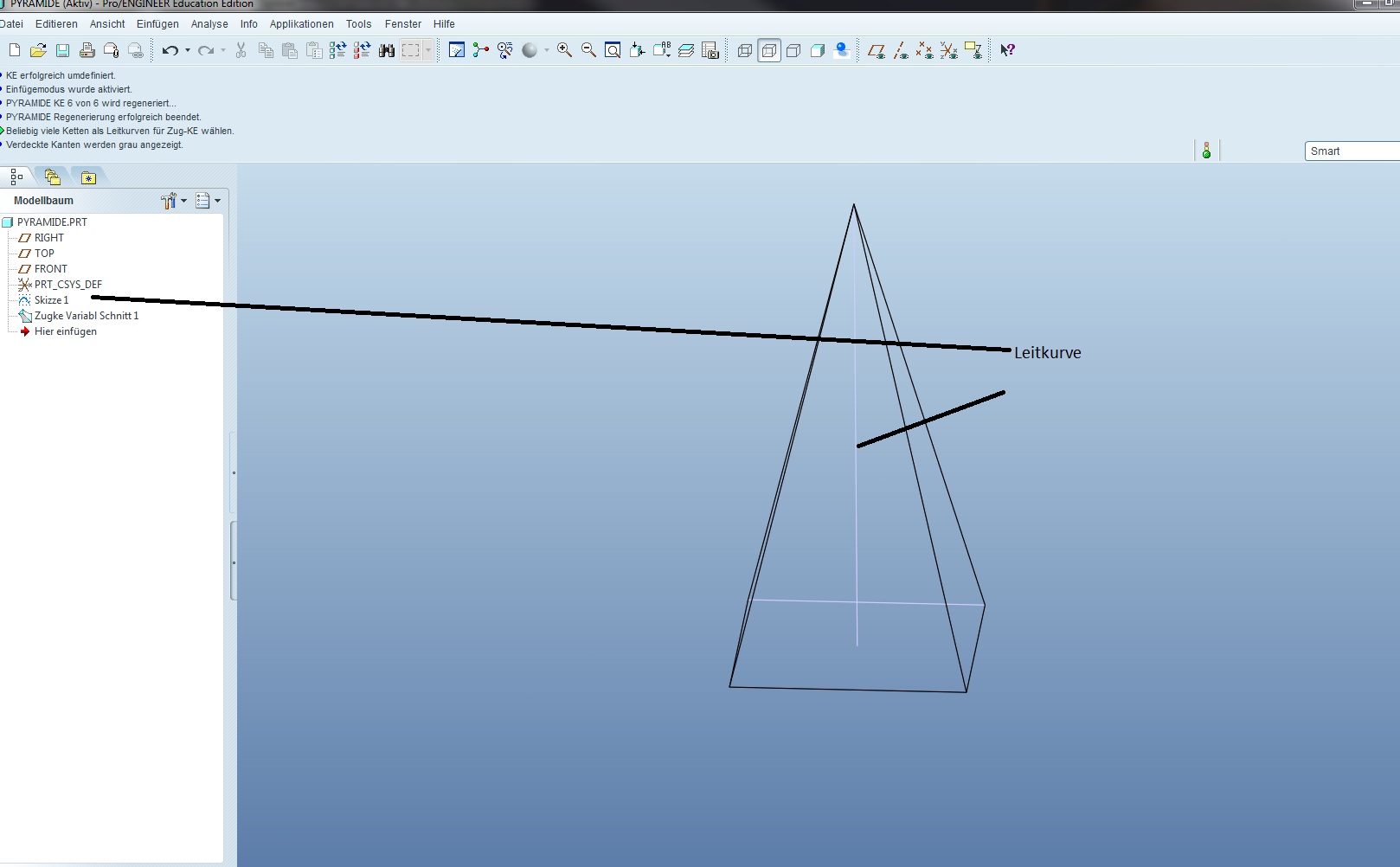
Task: Open the Applikationen menu
Action: (301, 24)
